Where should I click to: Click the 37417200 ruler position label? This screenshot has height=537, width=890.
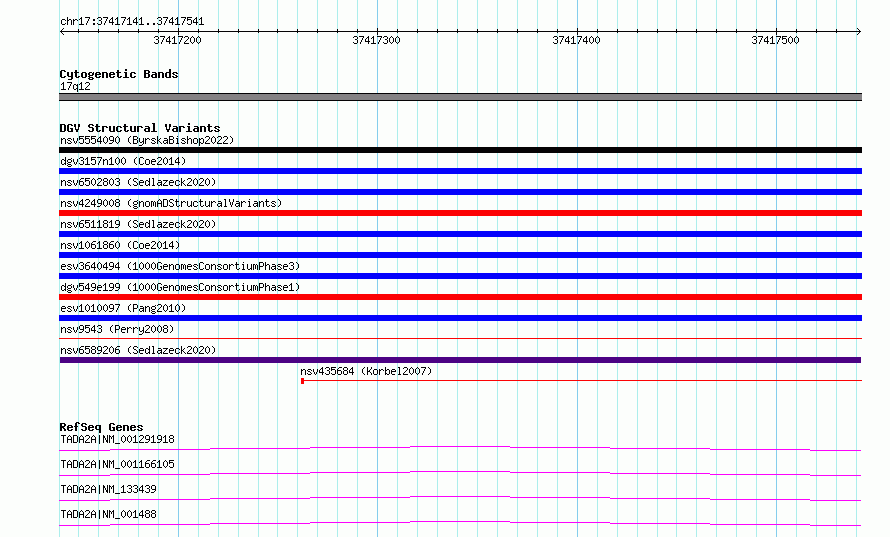tap(177, 40)
